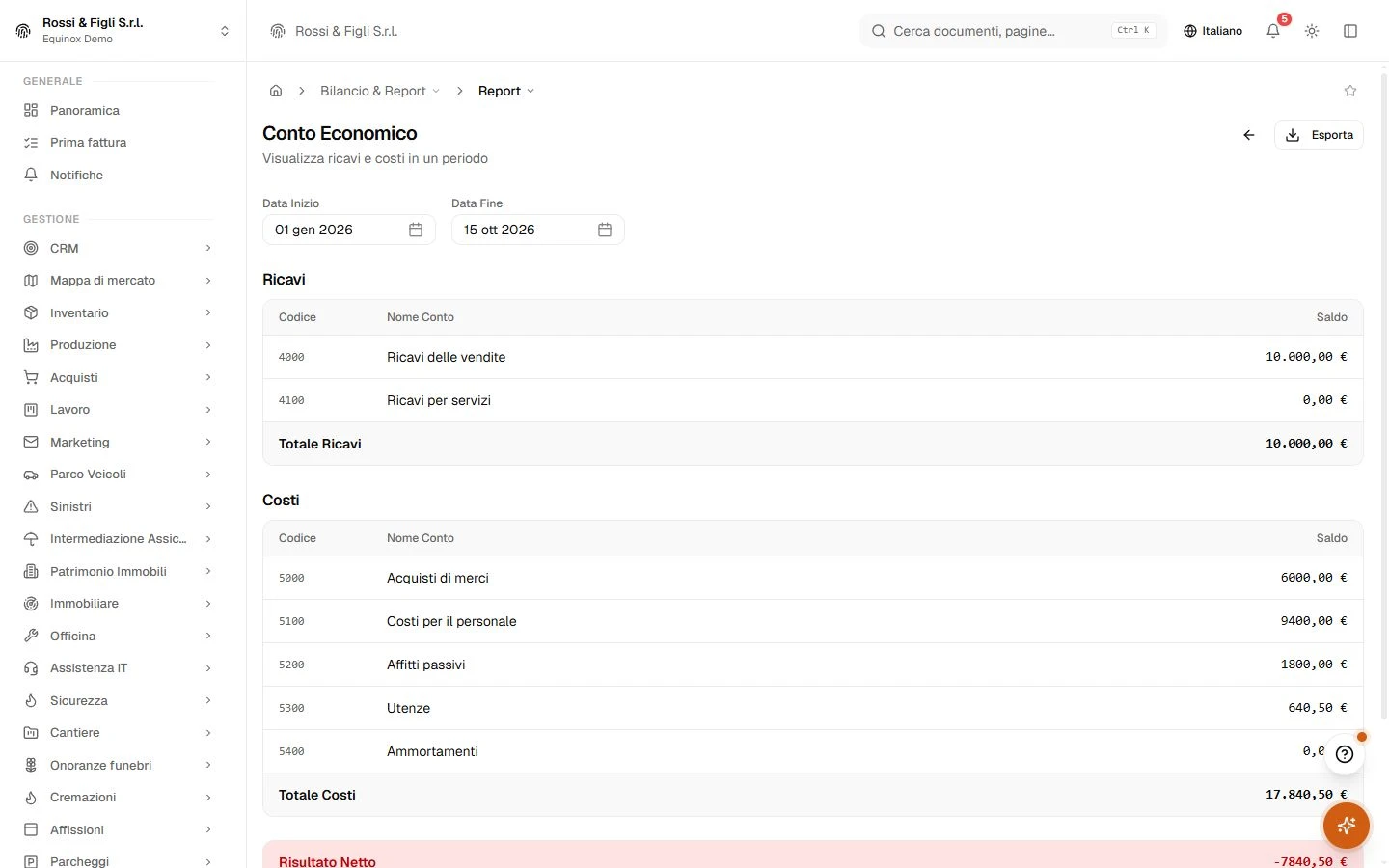Open the floating help question icon
This screenshot has height=868, width=1389.
[x=1345, y=754]
